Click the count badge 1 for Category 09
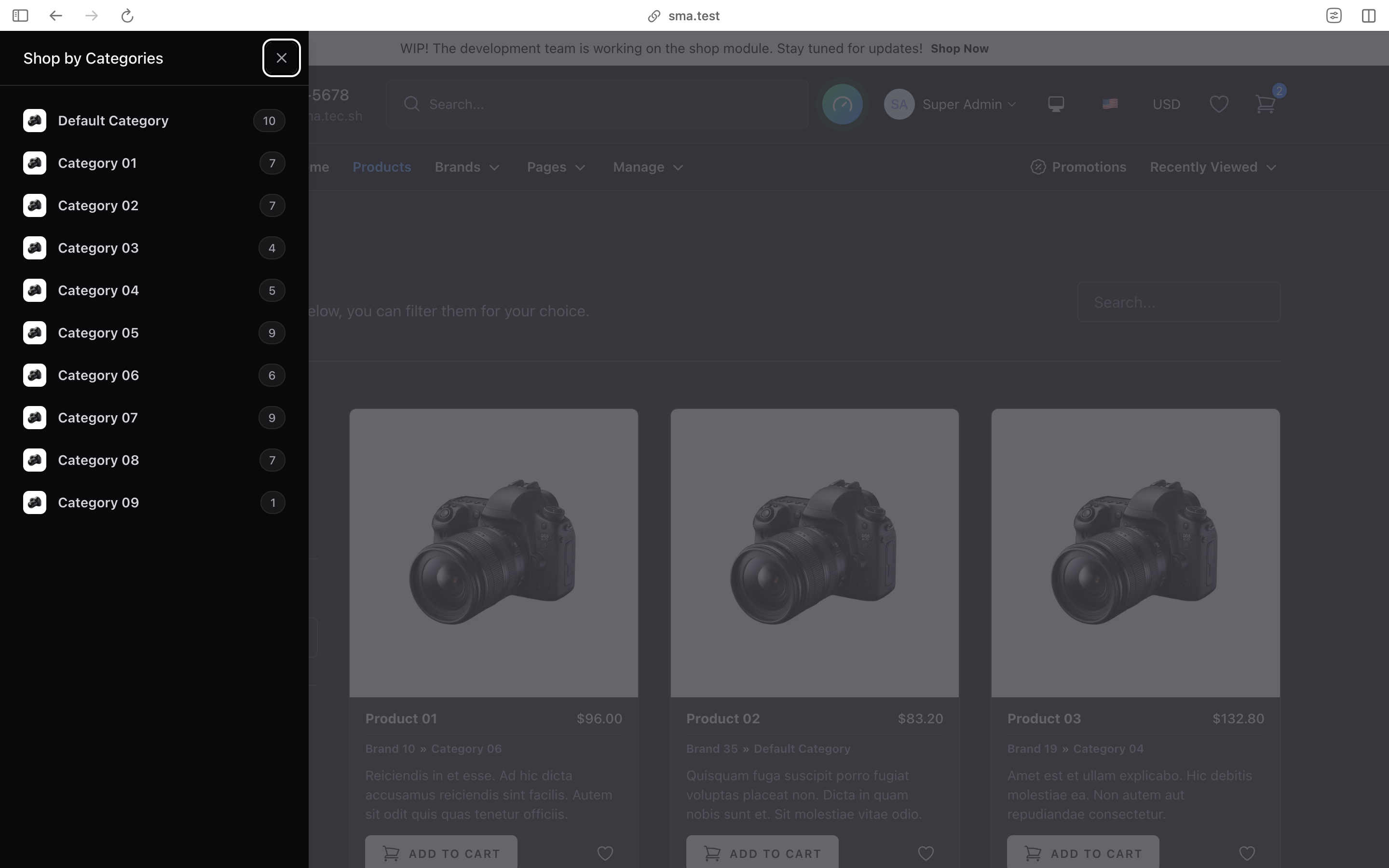Screen dimensions: 1389x868 pos(272,503)
